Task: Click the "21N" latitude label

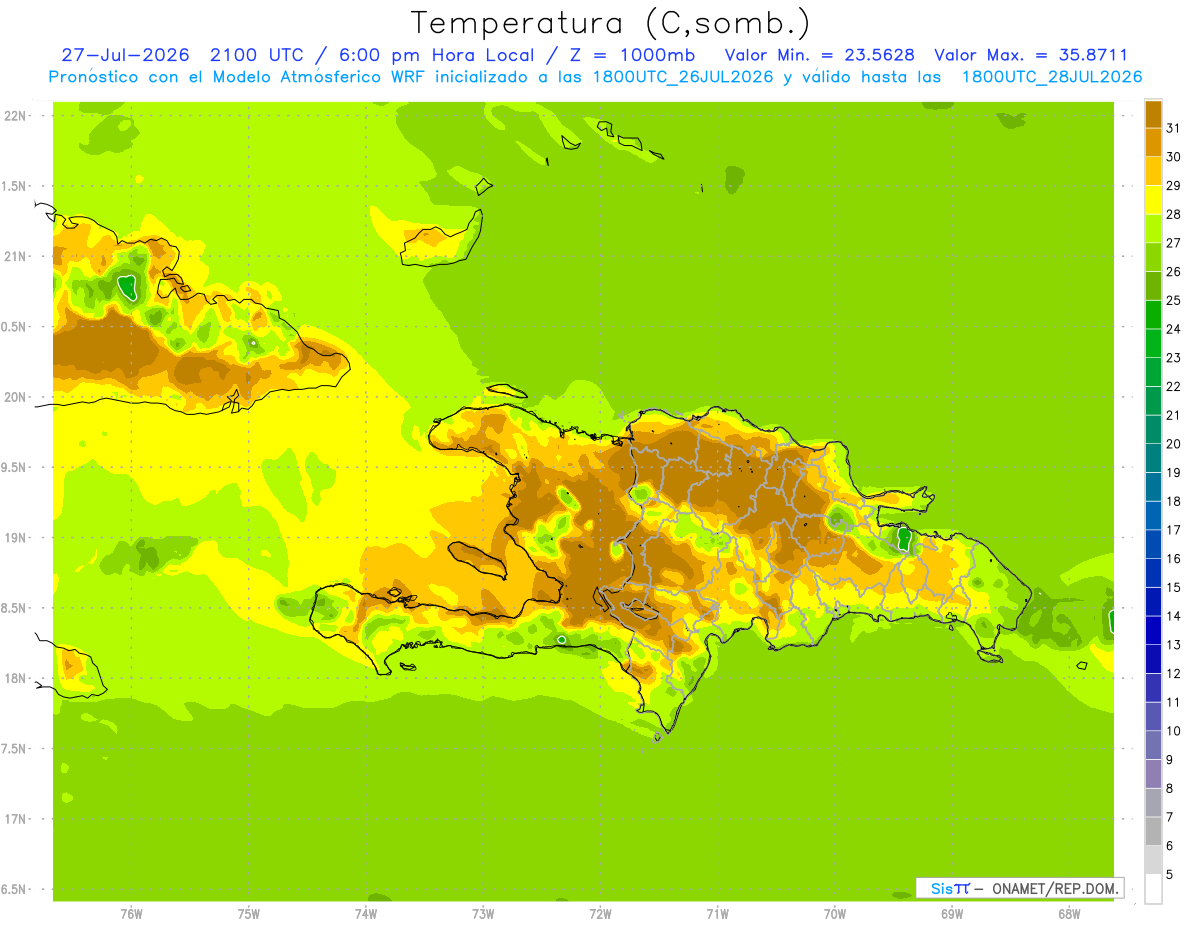Action: click(15, 256)
